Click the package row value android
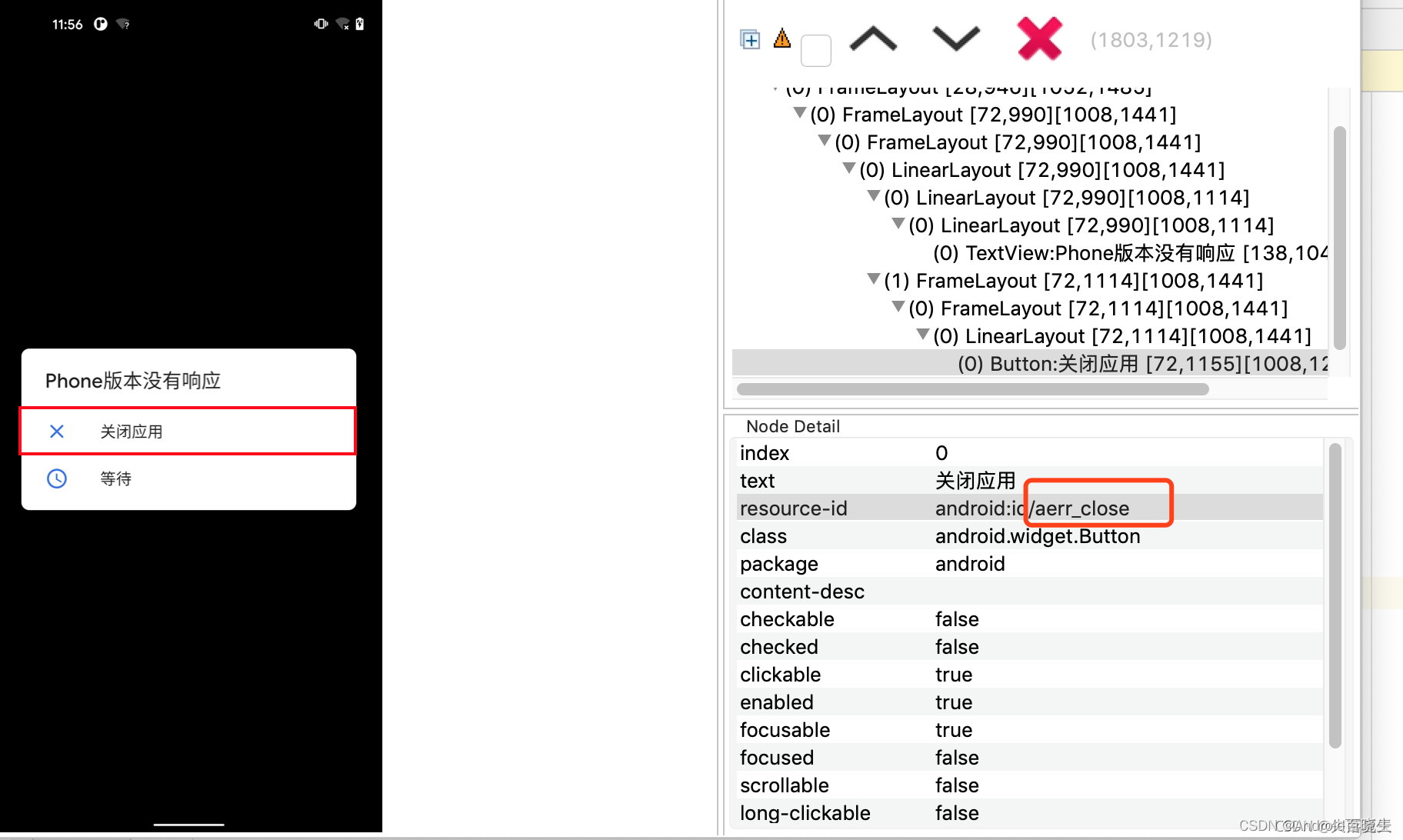 point(970,564)
